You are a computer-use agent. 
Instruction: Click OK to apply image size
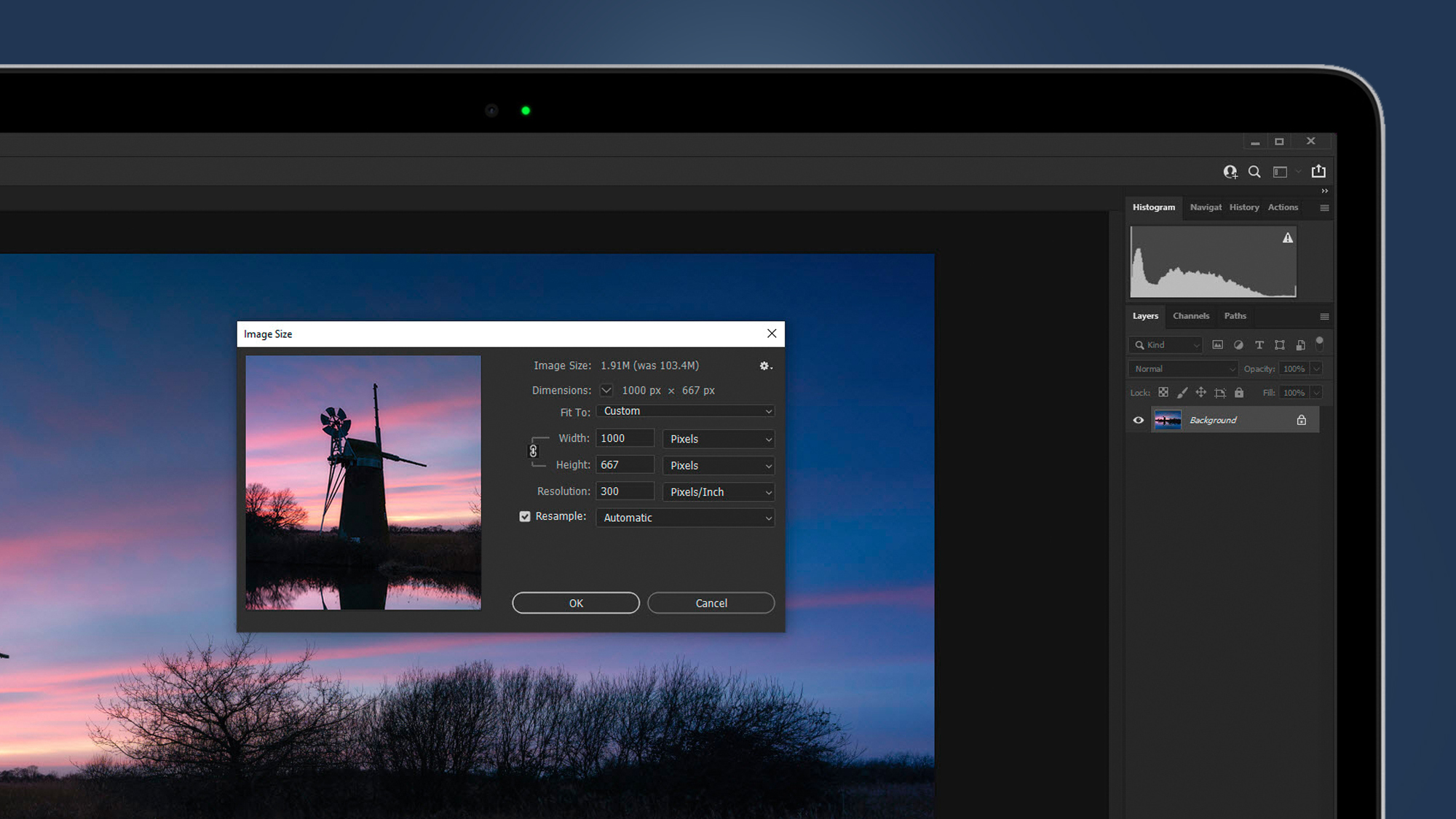[x=575, y=602]
